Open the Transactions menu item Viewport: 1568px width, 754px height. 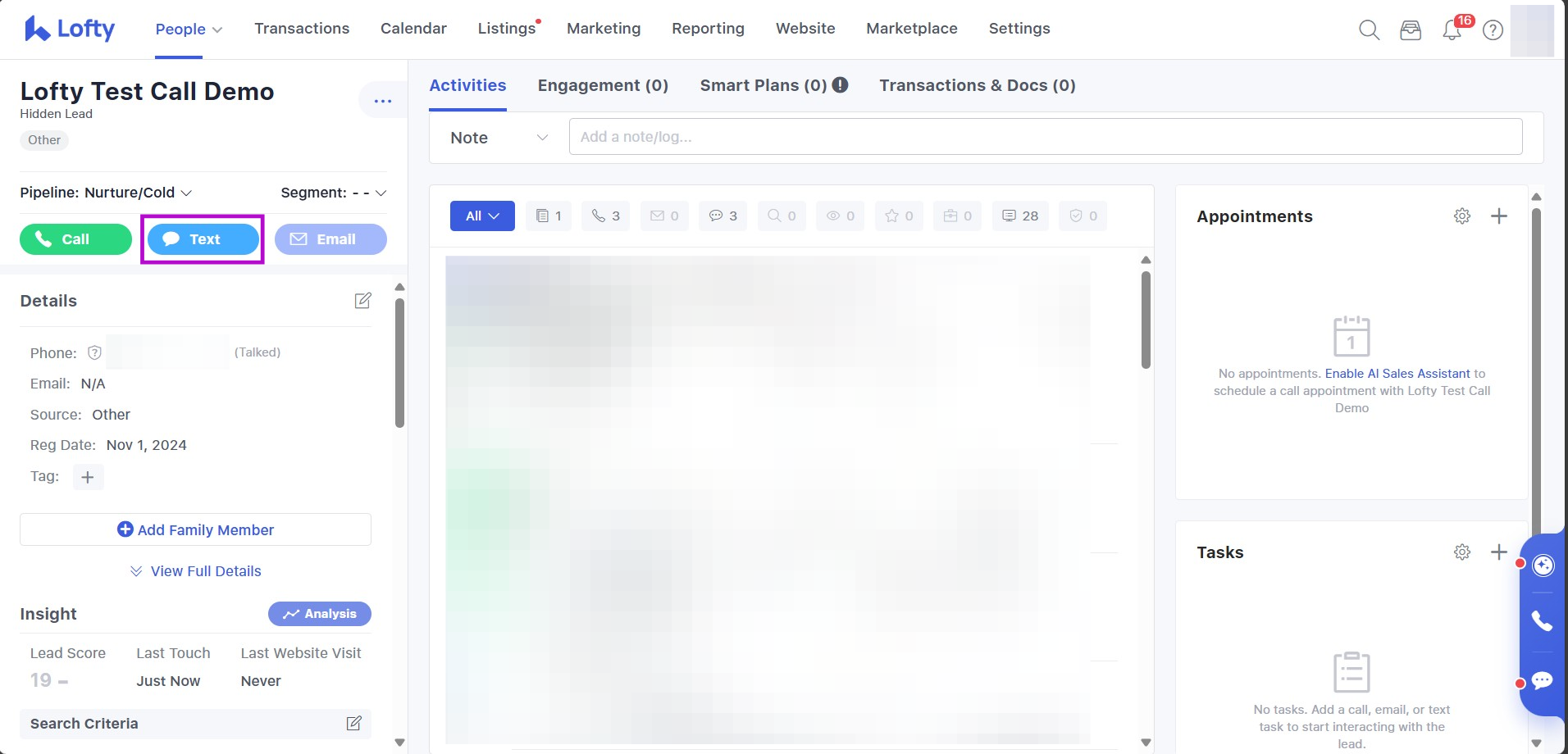[x=302, y=29]
